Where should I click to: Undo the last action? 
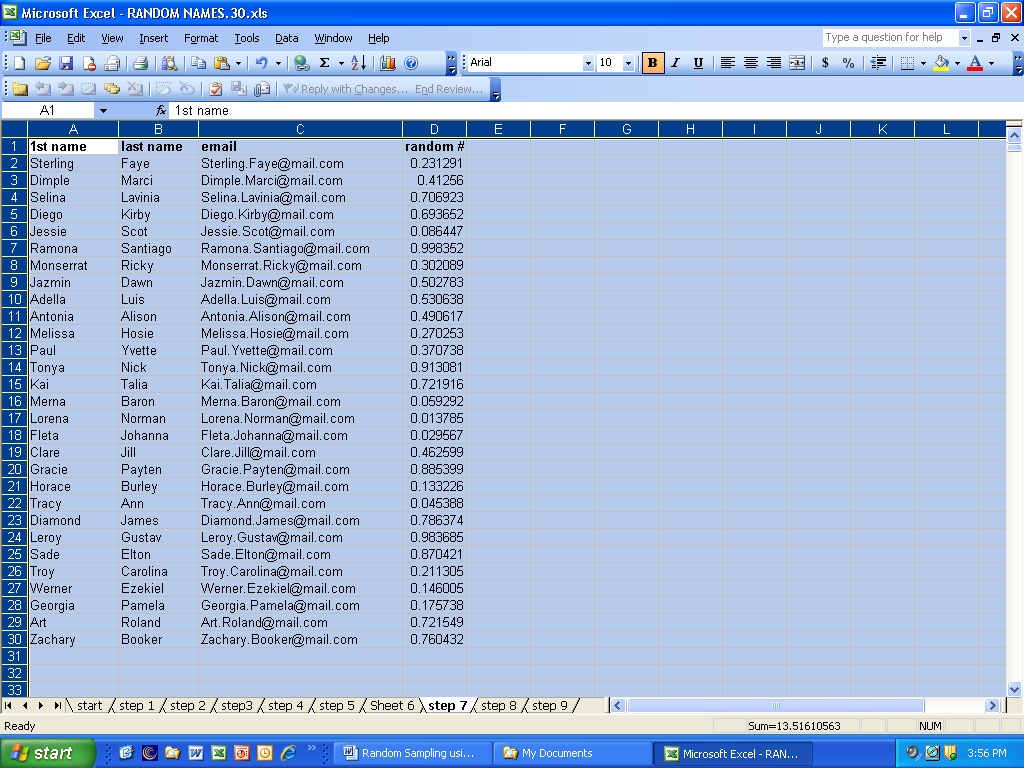click(x=262, y=63)
